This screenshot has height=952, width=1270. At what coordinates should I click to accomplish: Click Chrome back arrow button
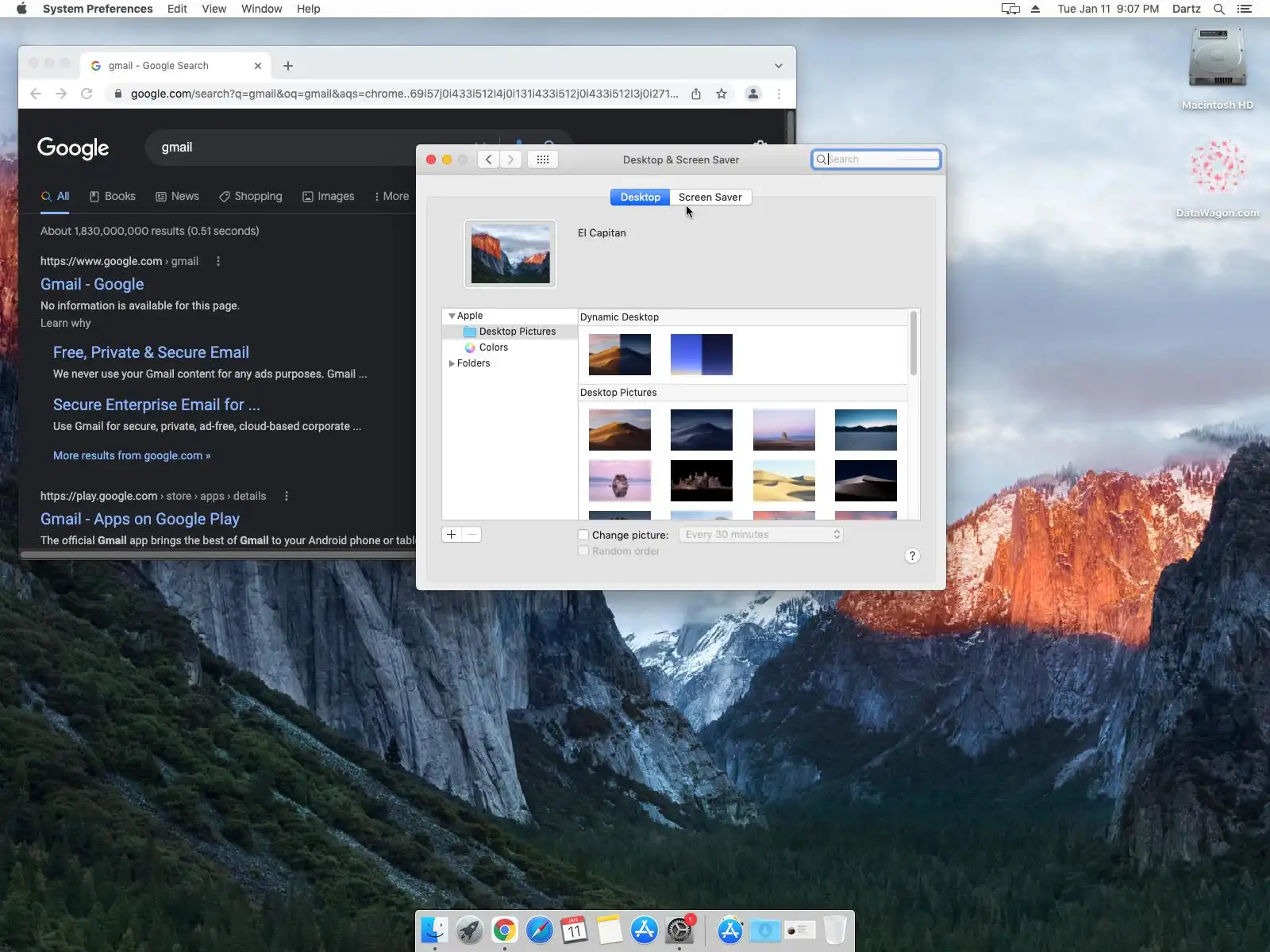coord(36,94)
